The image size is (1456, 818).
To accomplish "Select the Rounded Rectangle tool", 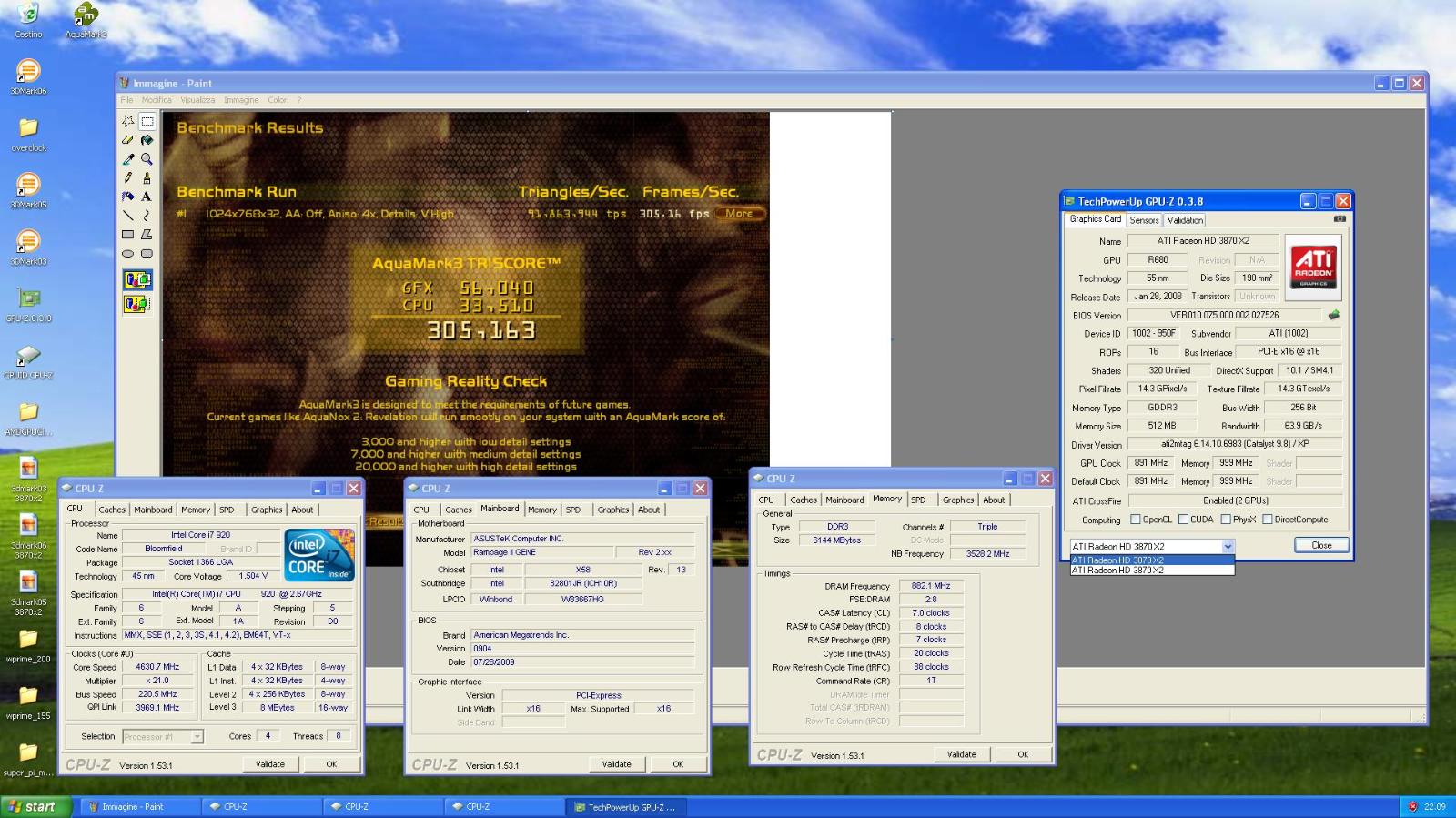I will 147,254.
